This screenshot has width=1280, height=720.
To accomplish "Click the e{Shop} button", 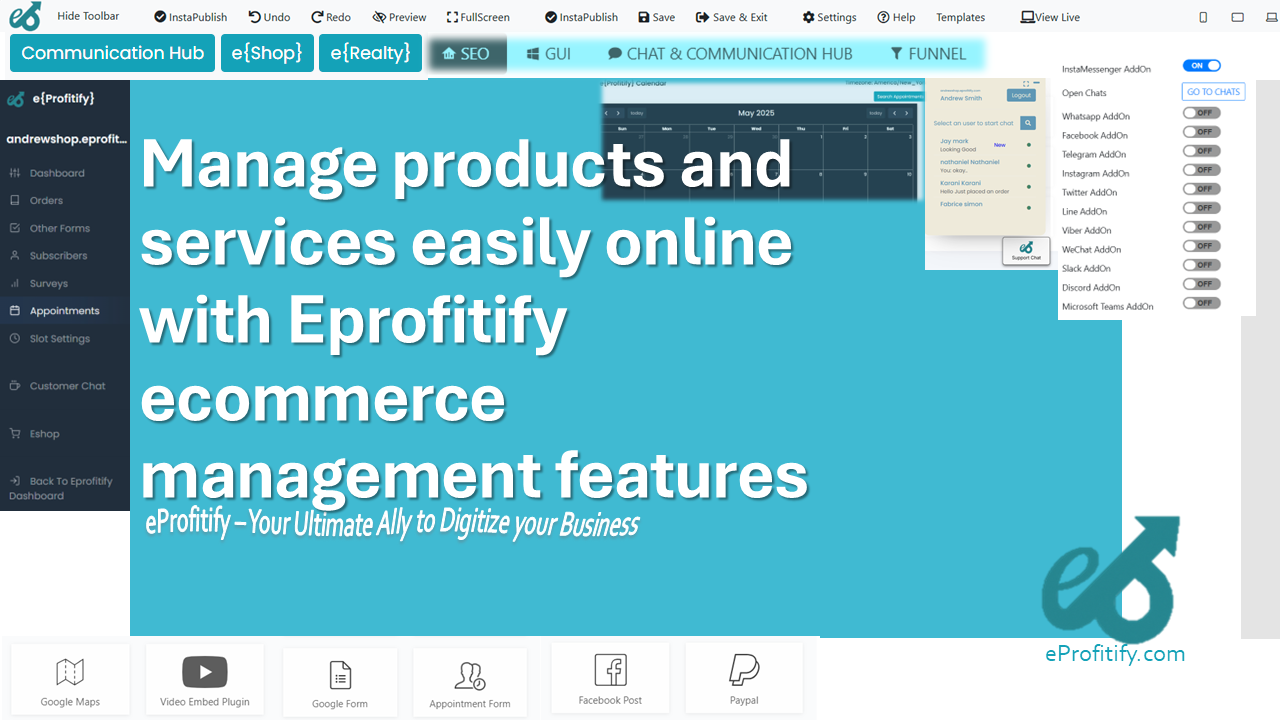I will (x=267, y=53).
